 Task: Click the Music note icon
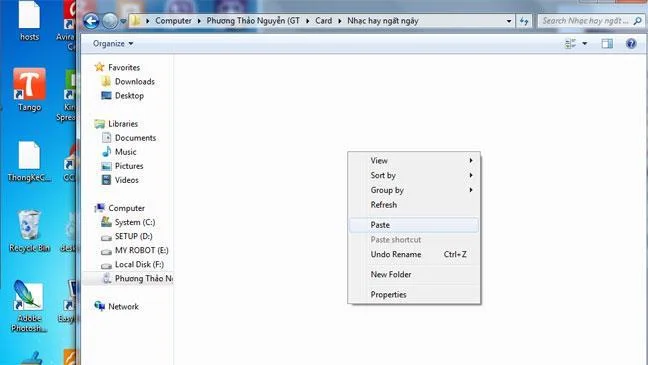point(107,151)
